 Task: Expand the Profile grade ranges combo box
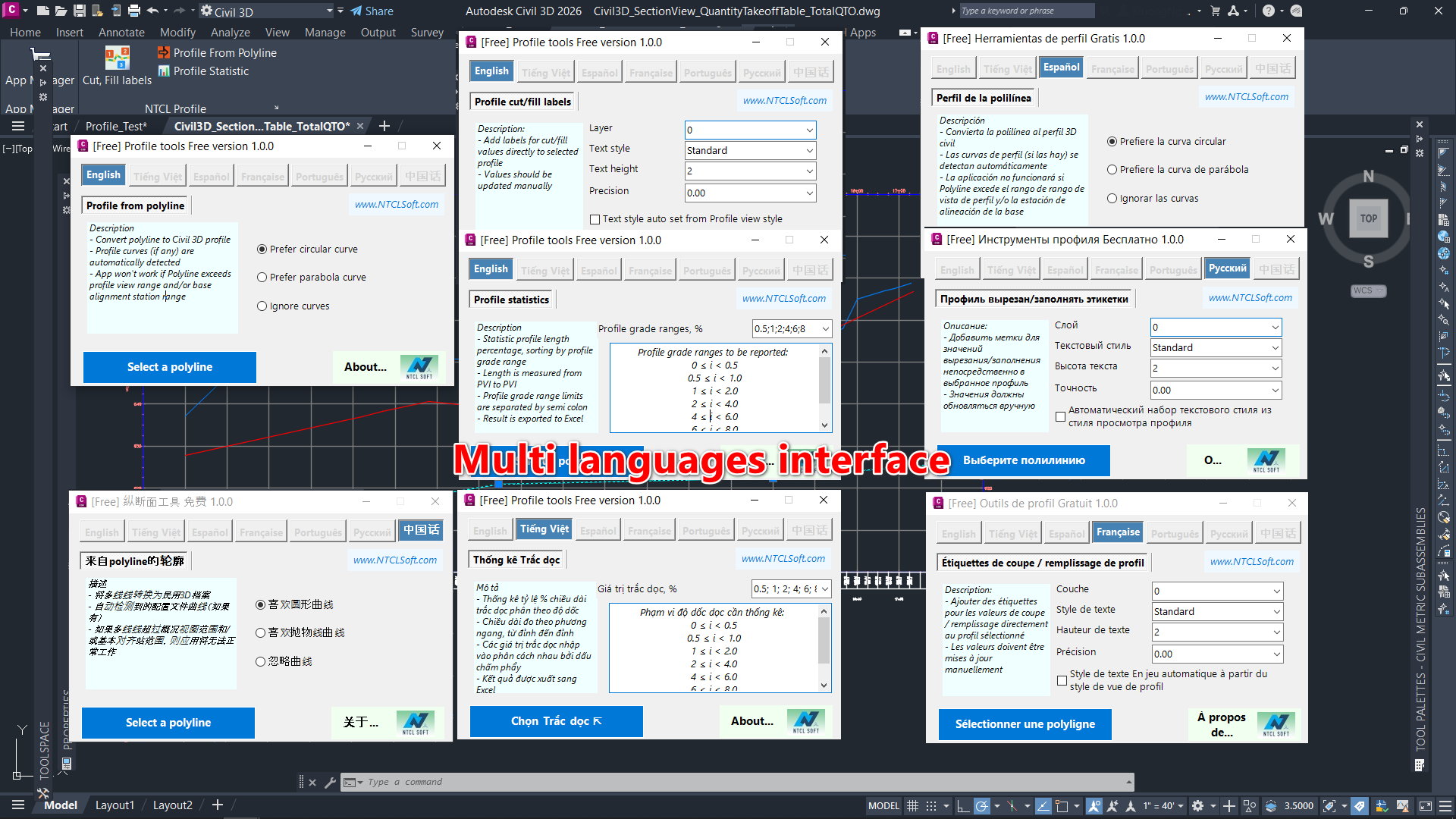click(x=826, y=328)
